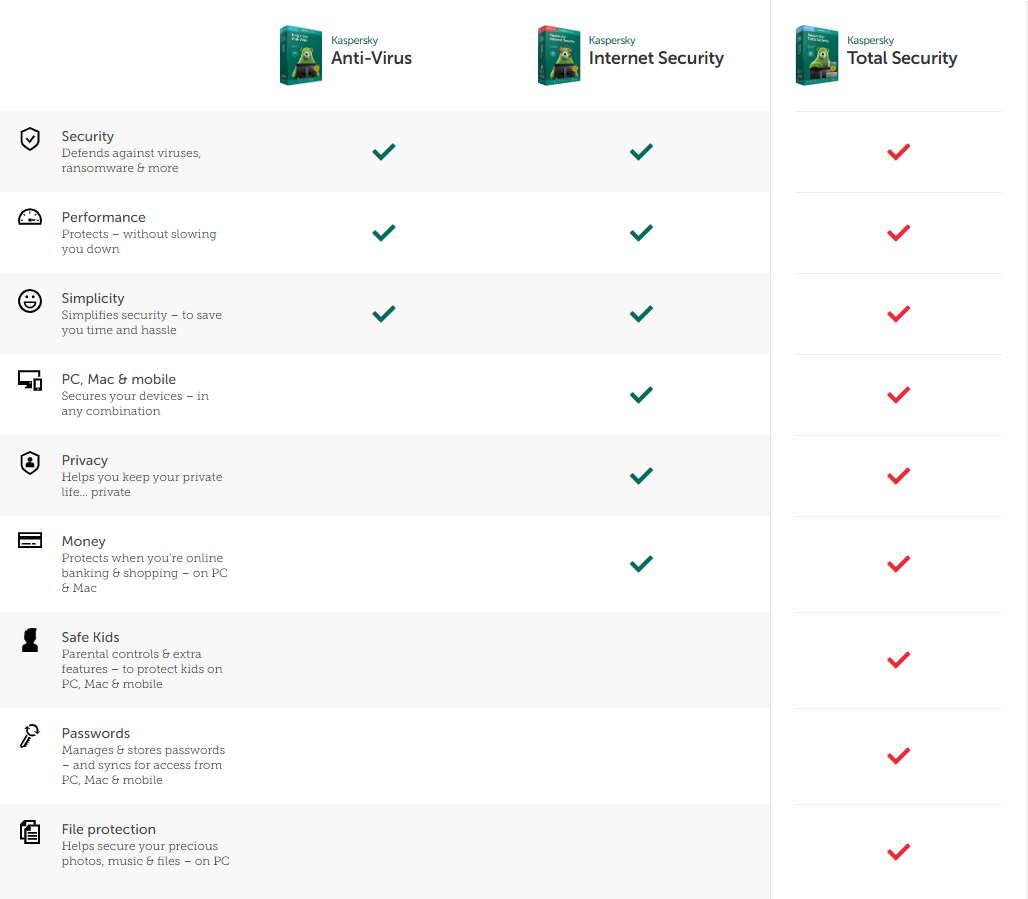Click "Manages & stores passwords" description
Image resolution: width=1028 pixels, height=899 pixels.
point(144,765)
